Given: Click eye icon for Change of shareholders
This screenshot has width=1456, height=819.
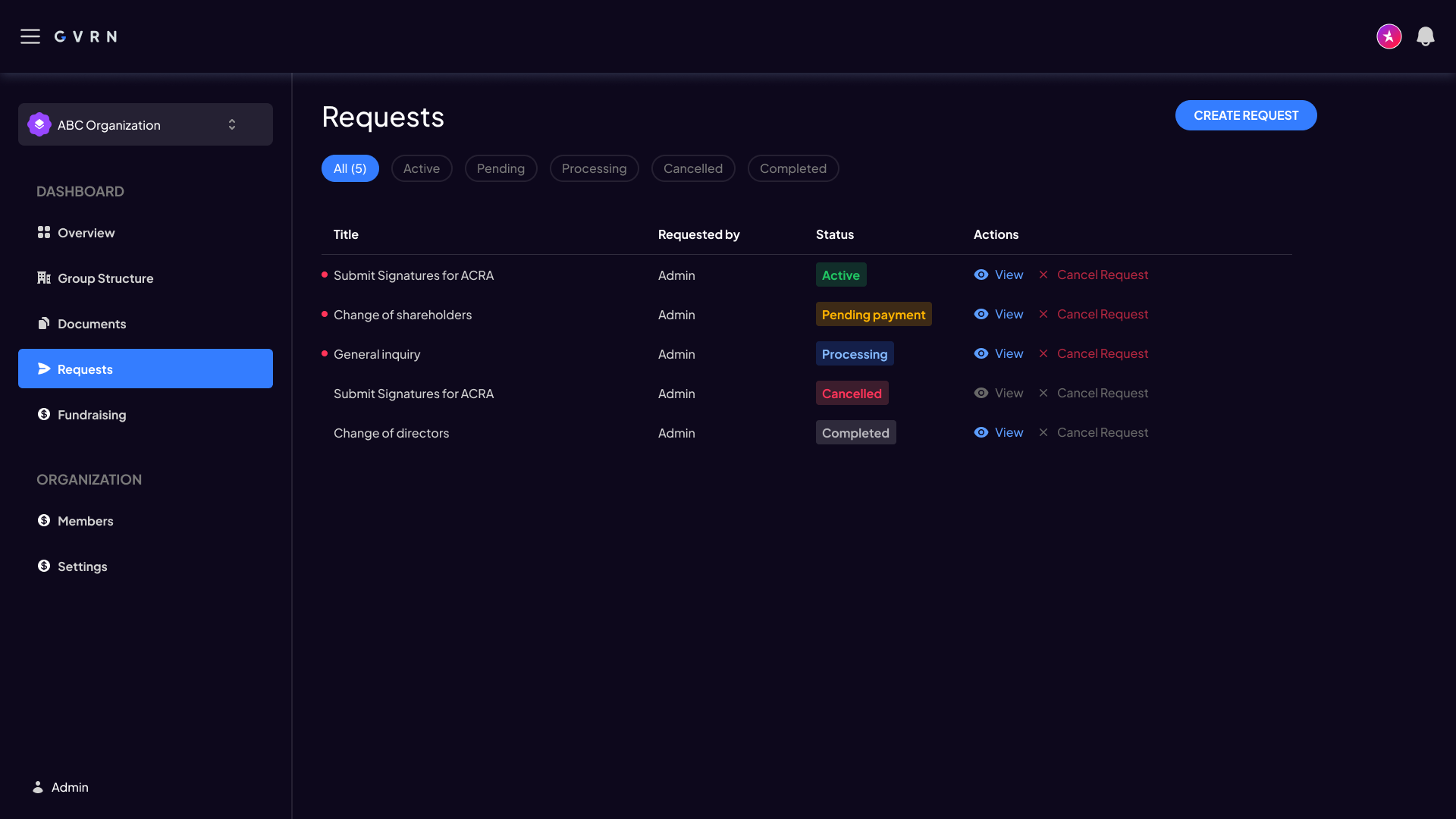Looking at the screenshot, I should (981, 314).
